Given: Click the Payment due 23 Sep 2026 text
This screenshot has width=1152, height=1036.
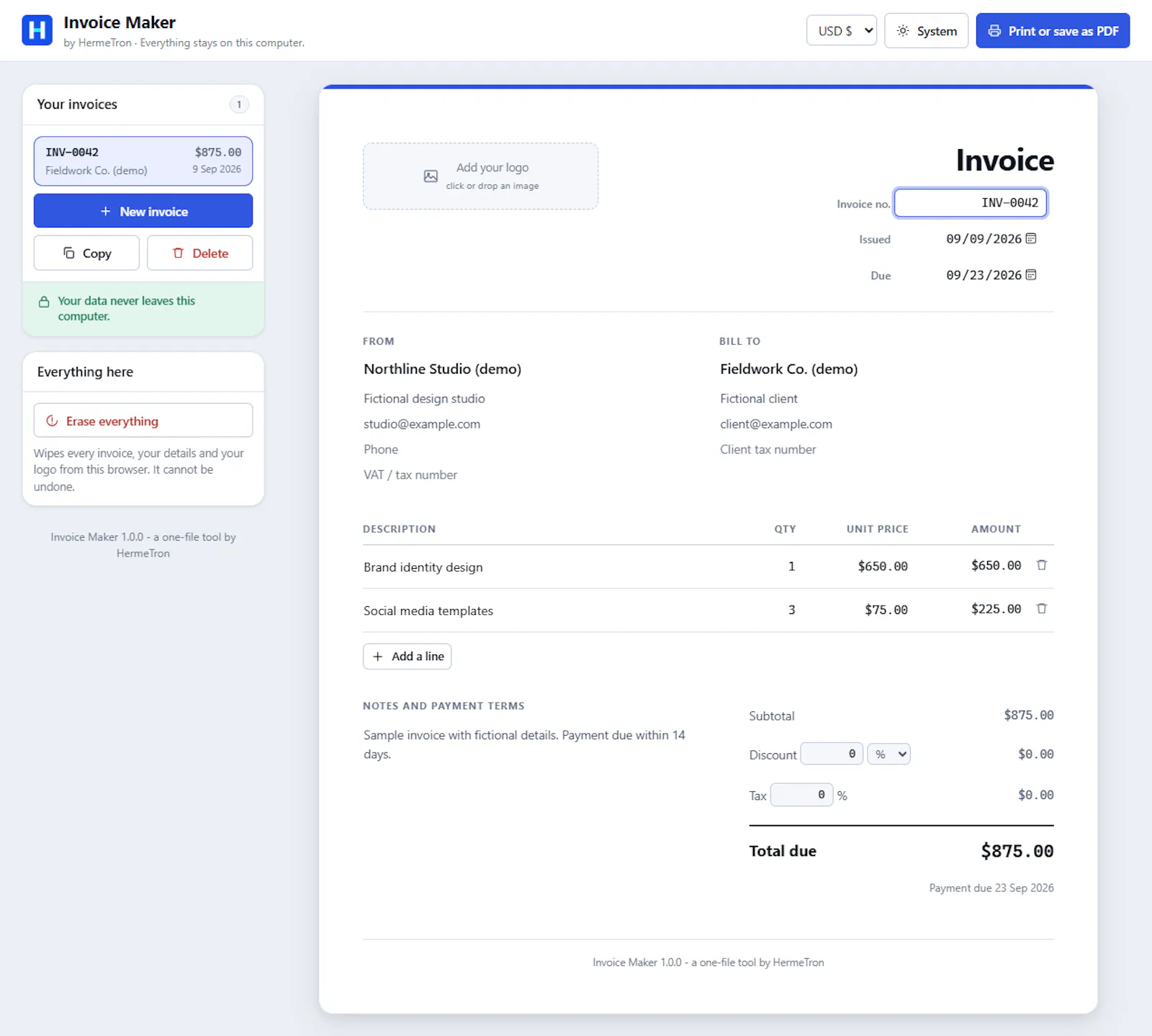Looking at the screenshot, I should 991,888.
